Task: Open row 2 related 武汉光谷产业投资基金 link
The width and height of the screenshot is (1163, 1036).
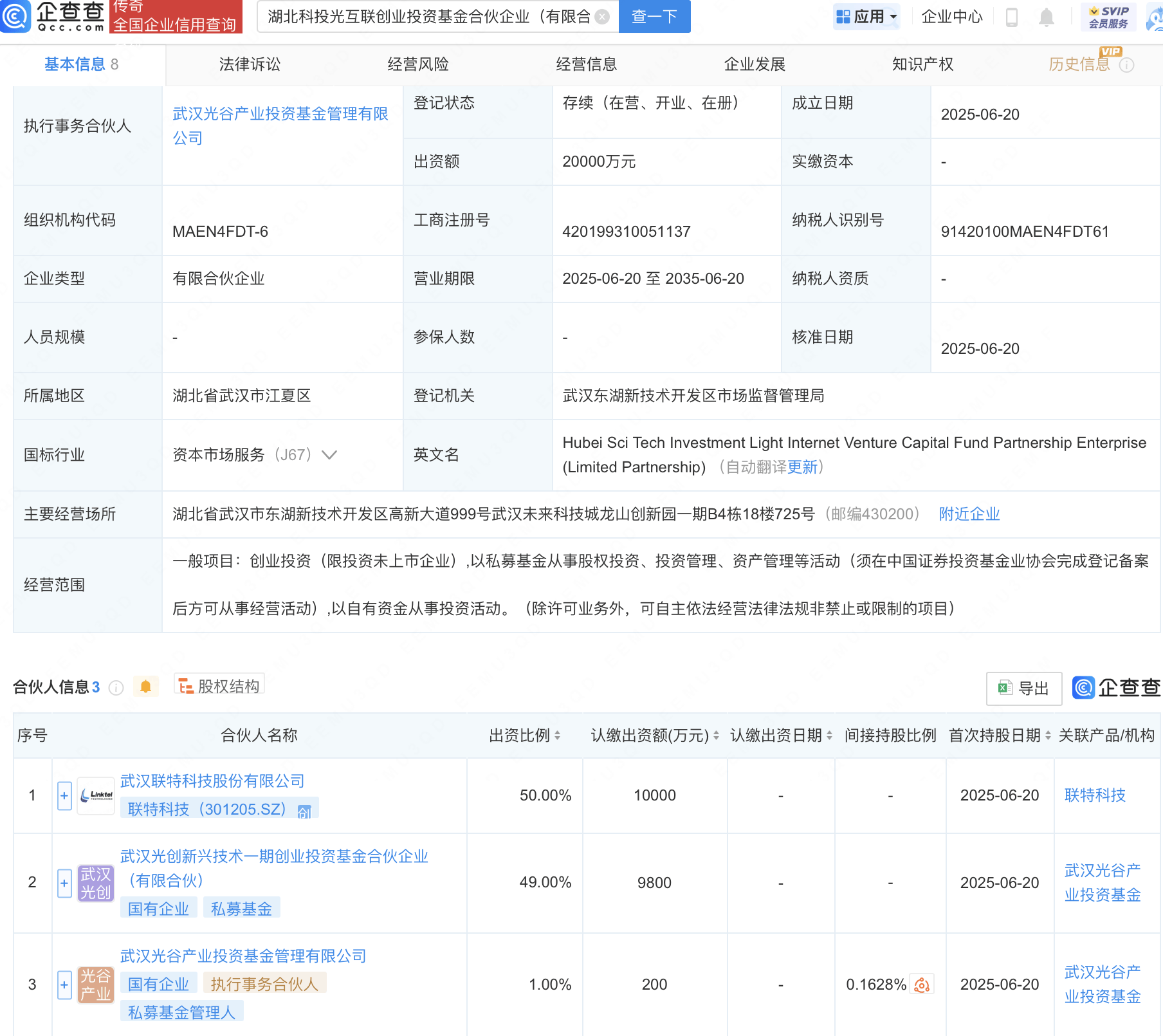Action: pyautogui.click(x=1103, y=883)
